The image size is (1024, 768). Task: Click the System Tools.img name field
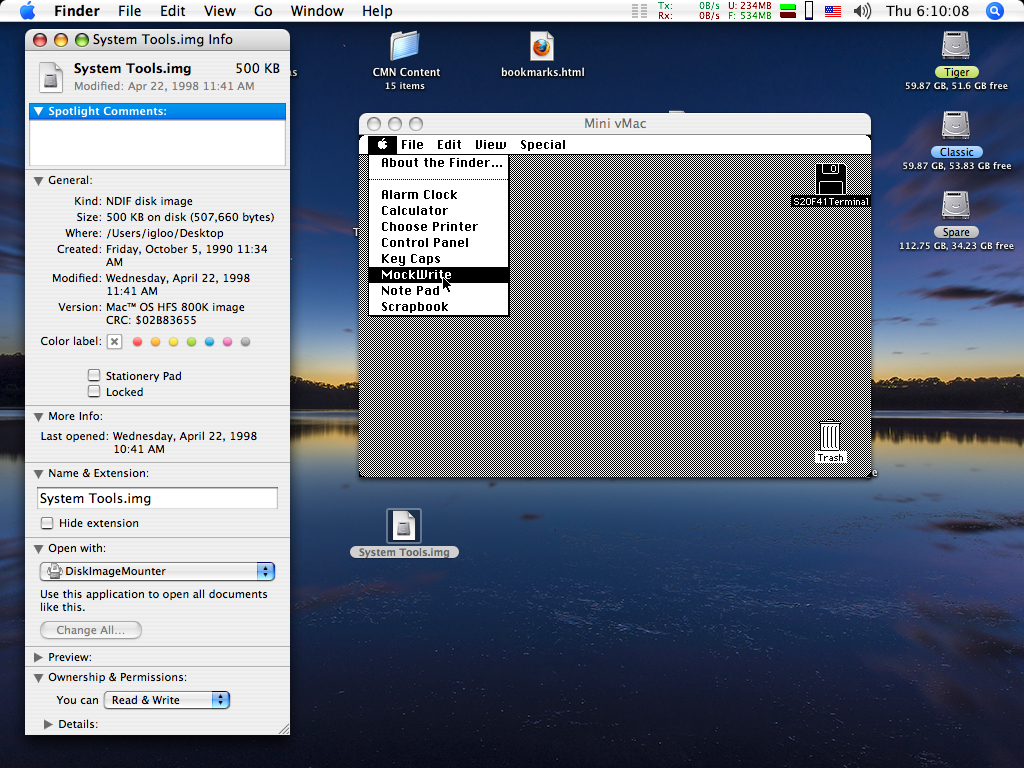tap(157, 498)
